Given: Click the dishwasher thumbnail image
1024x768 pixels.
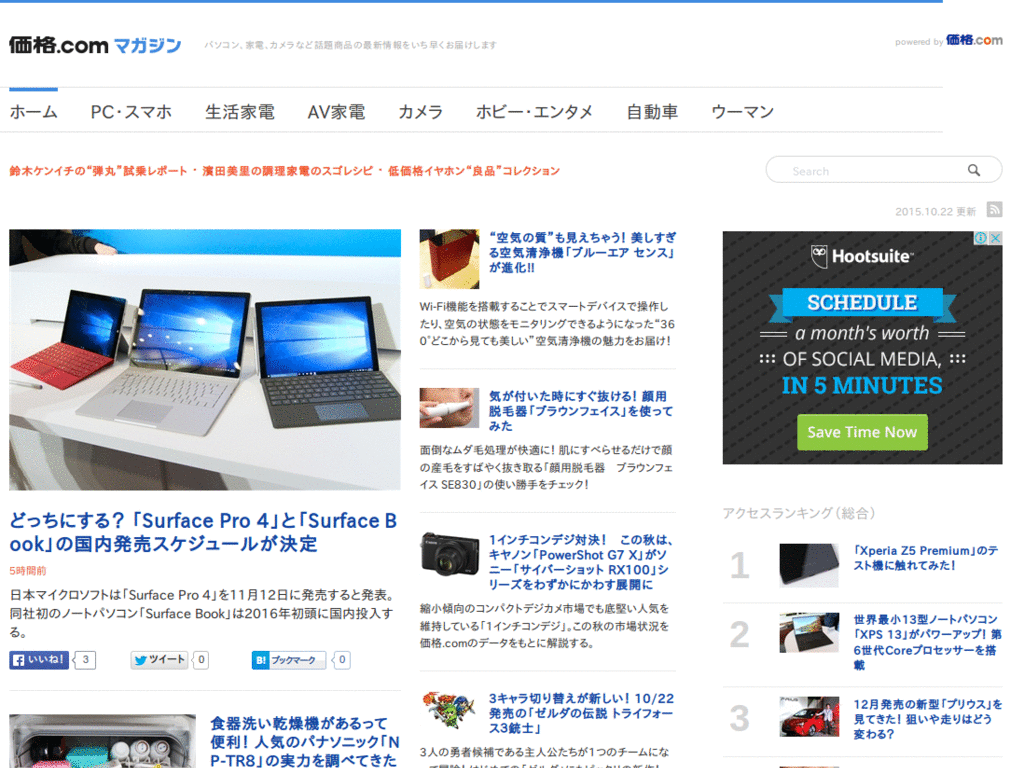Looking at the screenshot, I should click(x=103, y=741).
